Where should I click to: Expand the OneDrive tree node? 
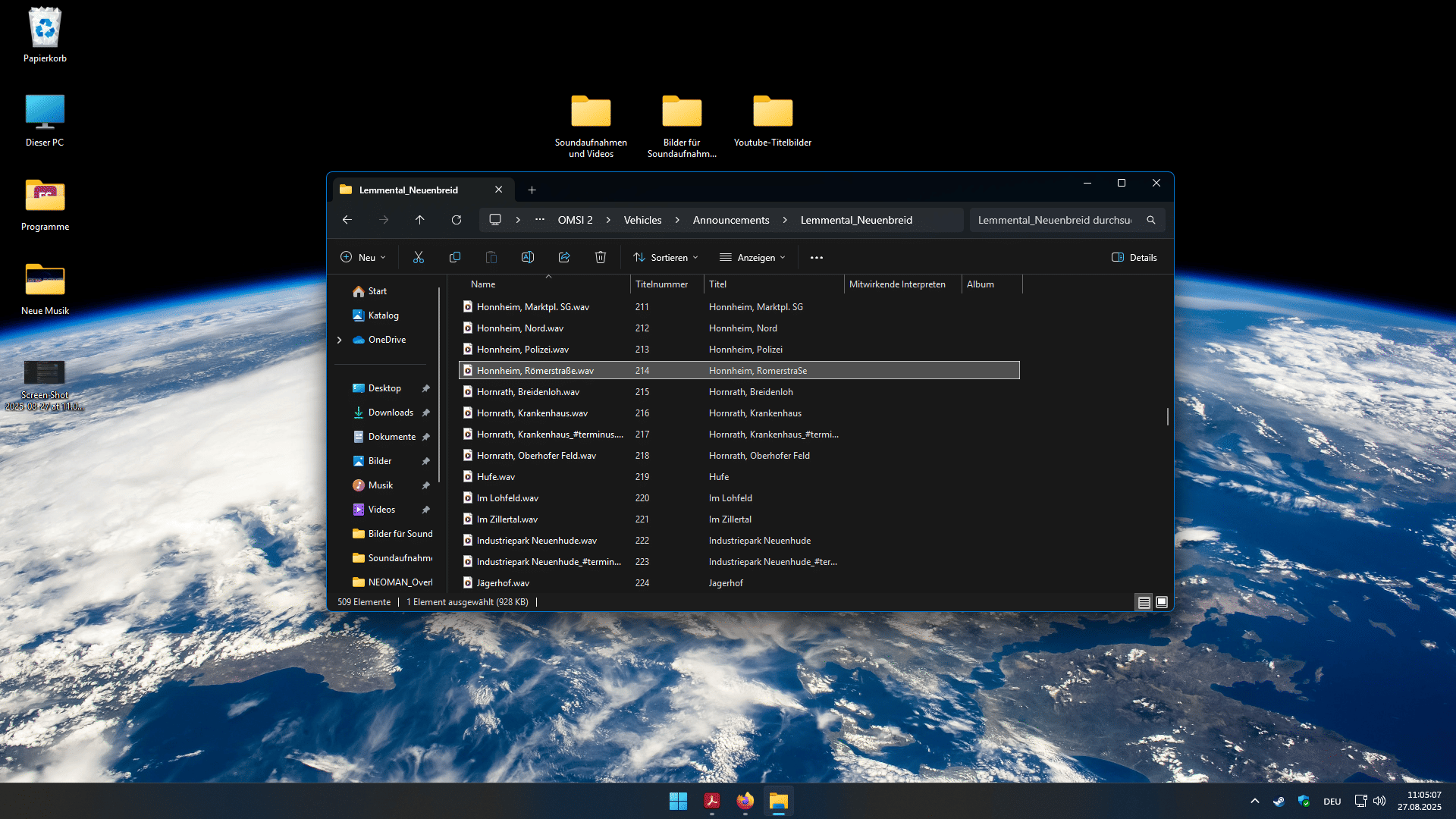[x=340, y=340]
